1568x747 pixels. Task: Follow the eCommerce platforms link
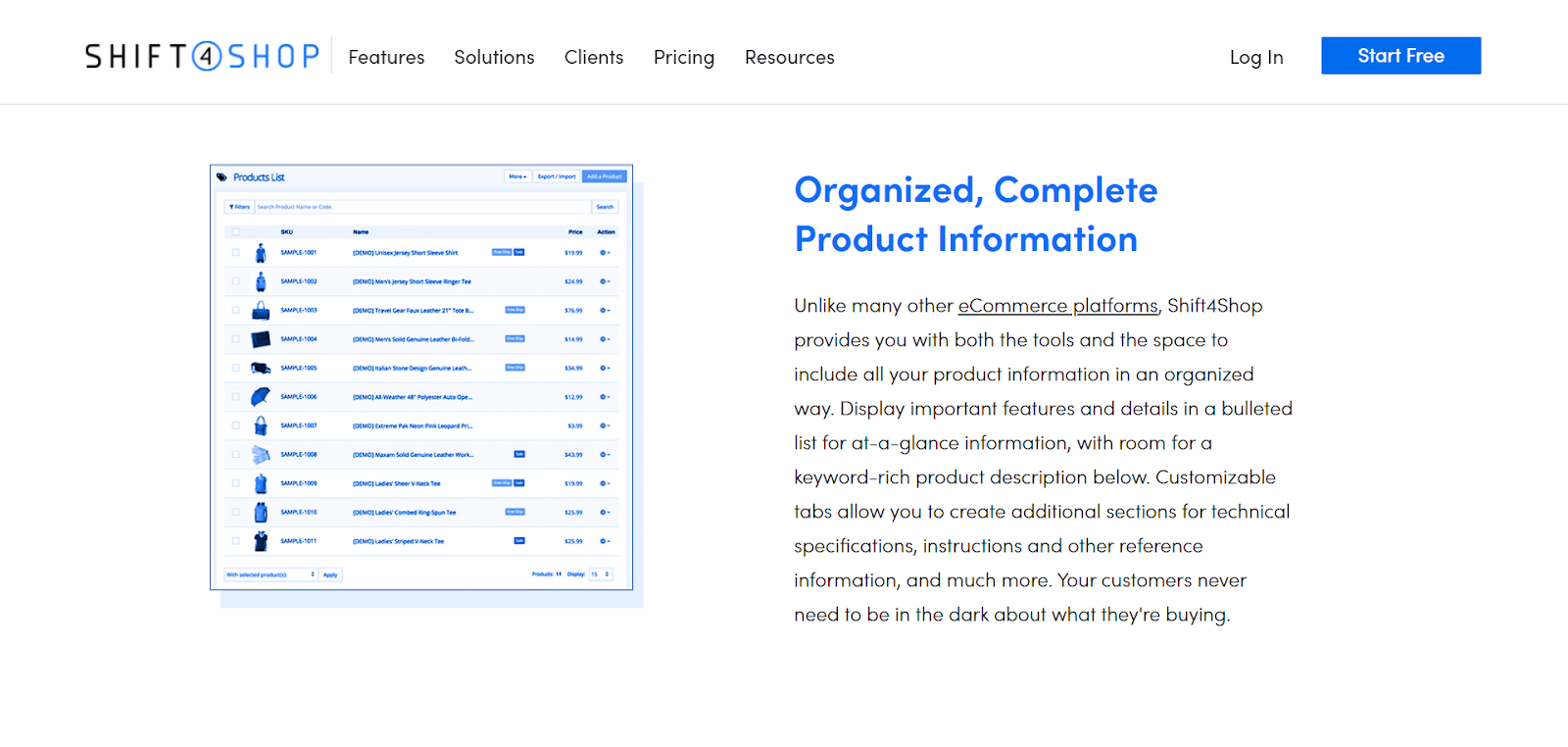tap(1058, 306)
